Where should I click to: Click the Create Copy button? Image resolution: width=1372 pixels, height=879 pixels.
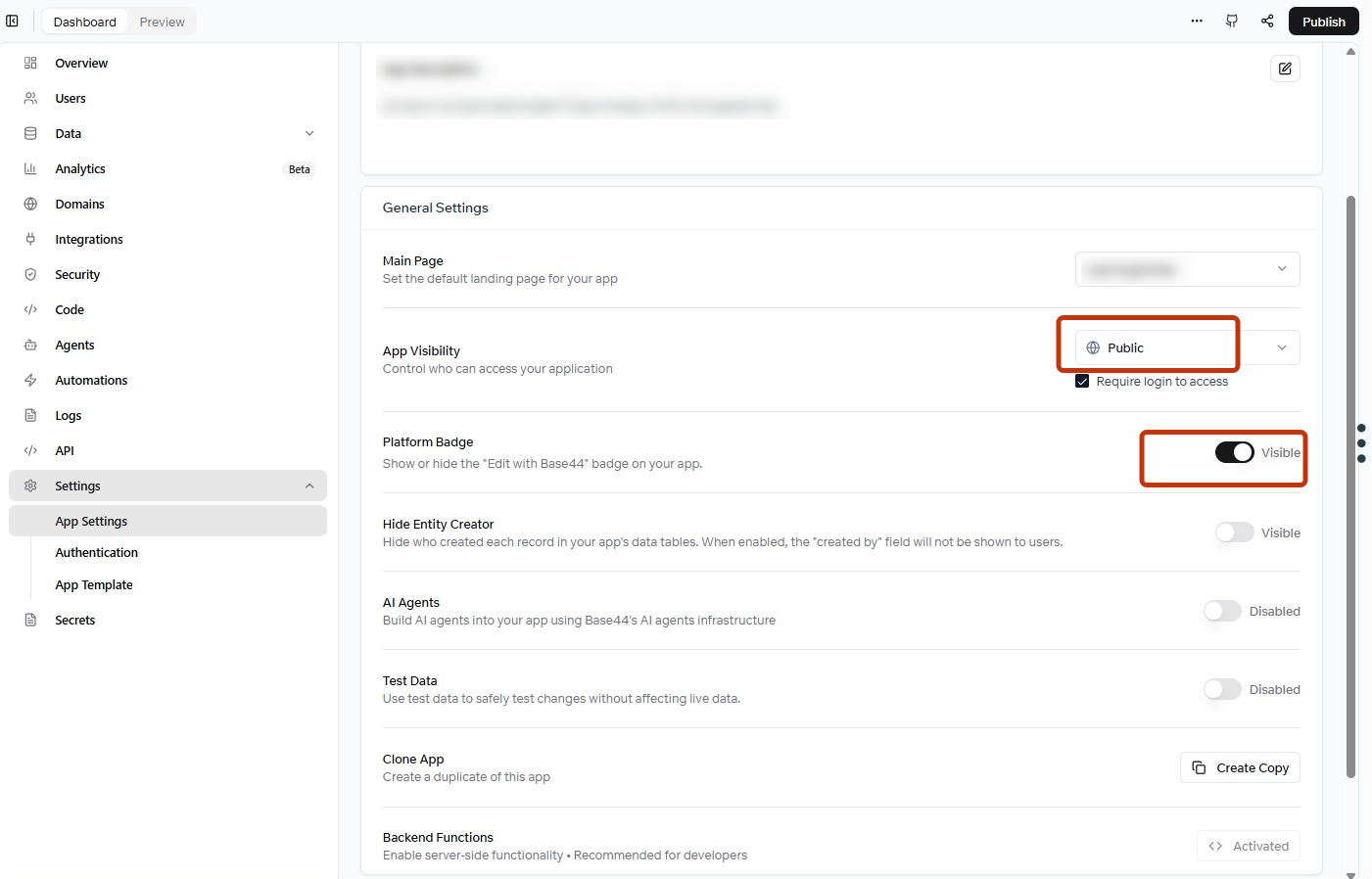point(1240,768)
